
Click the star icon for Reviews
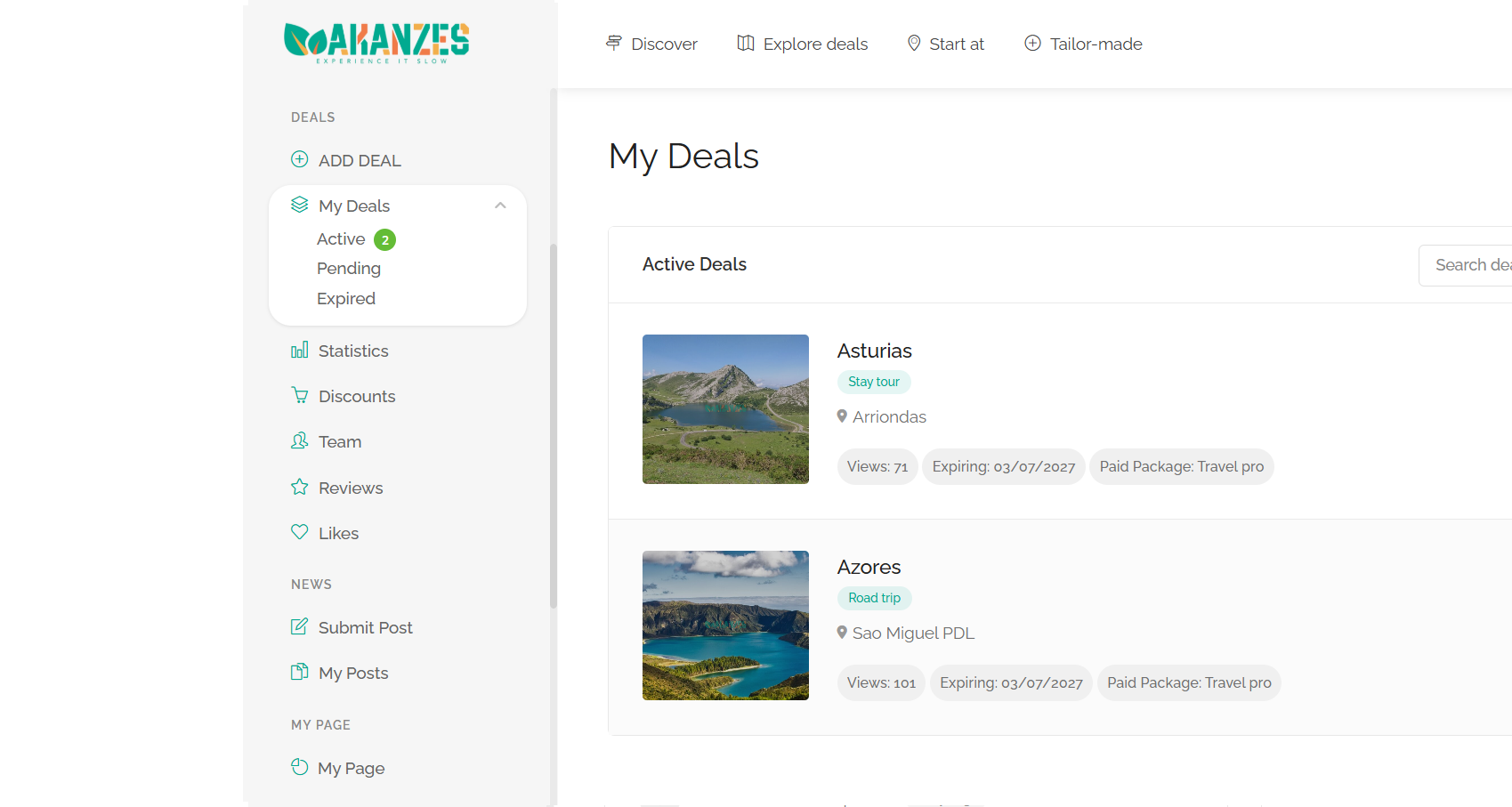point(300,487)
